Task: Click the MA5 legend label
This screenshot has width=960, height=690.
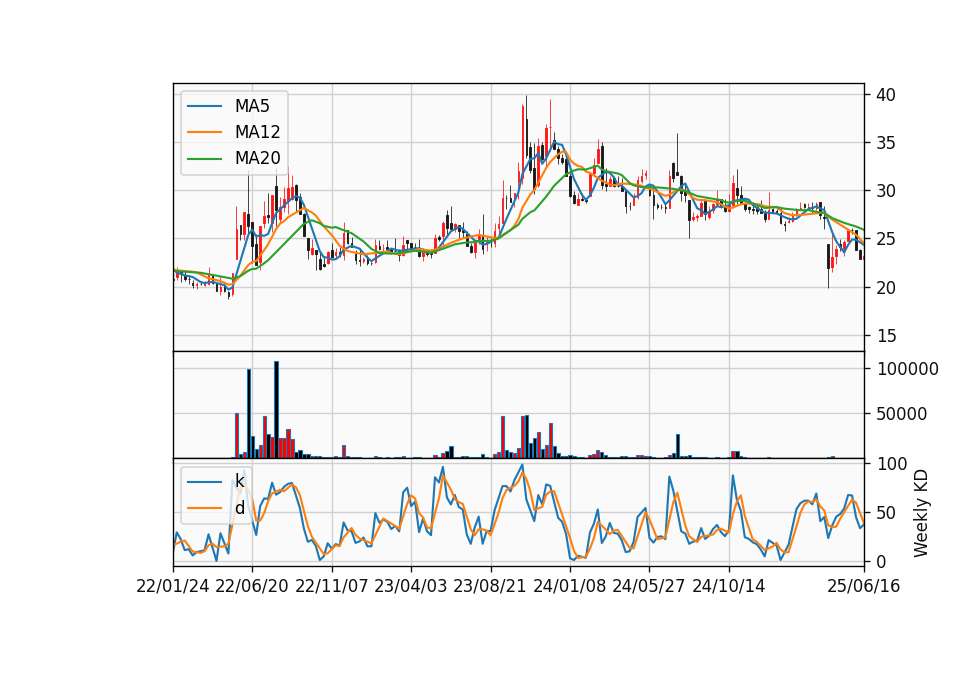Action: click(x=252, y=106)
